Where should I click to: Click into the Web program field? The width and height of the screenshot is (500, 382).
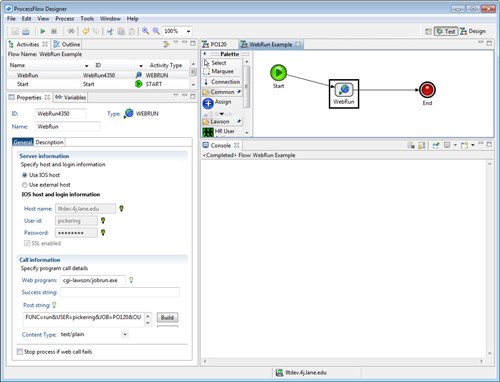pos(93,280)
